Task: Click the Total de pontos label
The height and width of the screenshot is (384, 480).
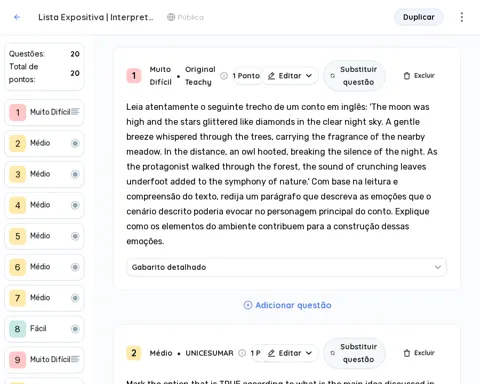Action: (23, 73)
